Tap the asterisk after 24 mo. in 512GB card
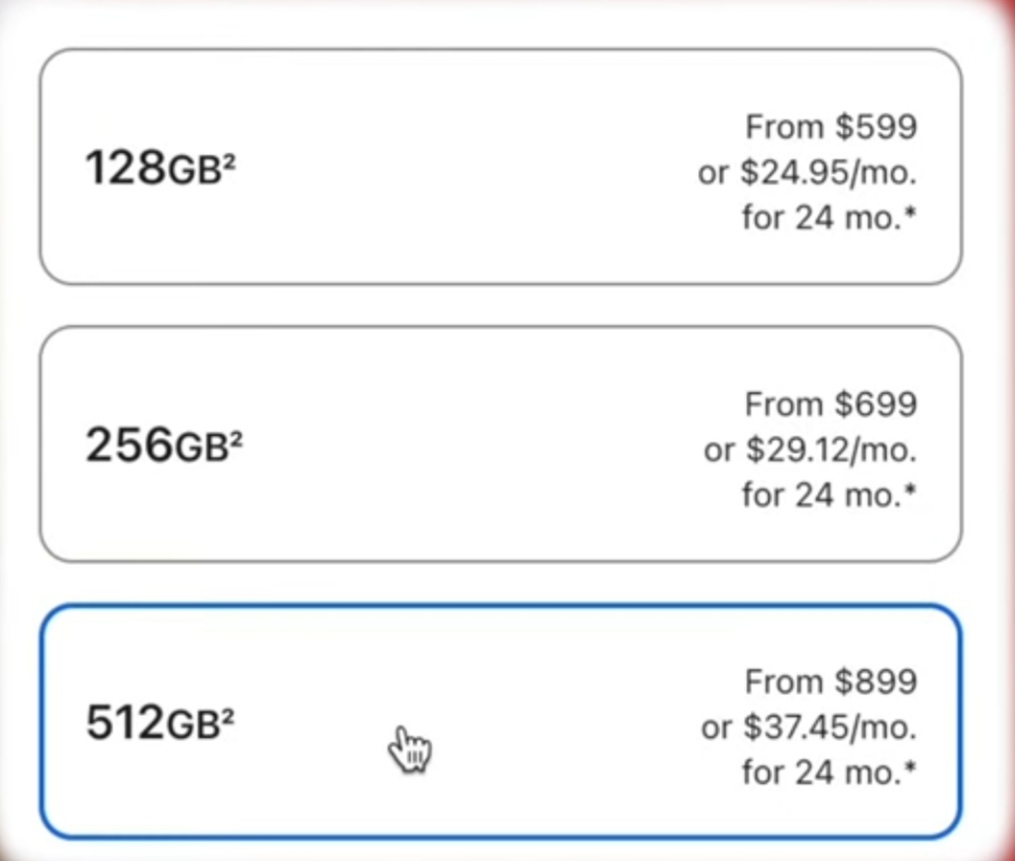Viewport: 1015px width, 861px height. click(x=911, y=766)
